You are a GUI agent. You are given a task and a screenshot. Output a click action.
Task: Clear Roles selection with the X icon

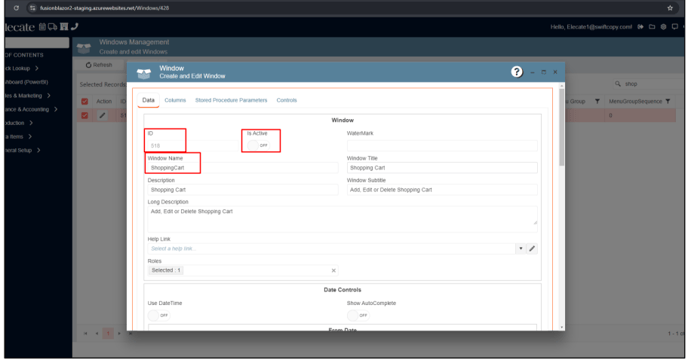point(333,270)
